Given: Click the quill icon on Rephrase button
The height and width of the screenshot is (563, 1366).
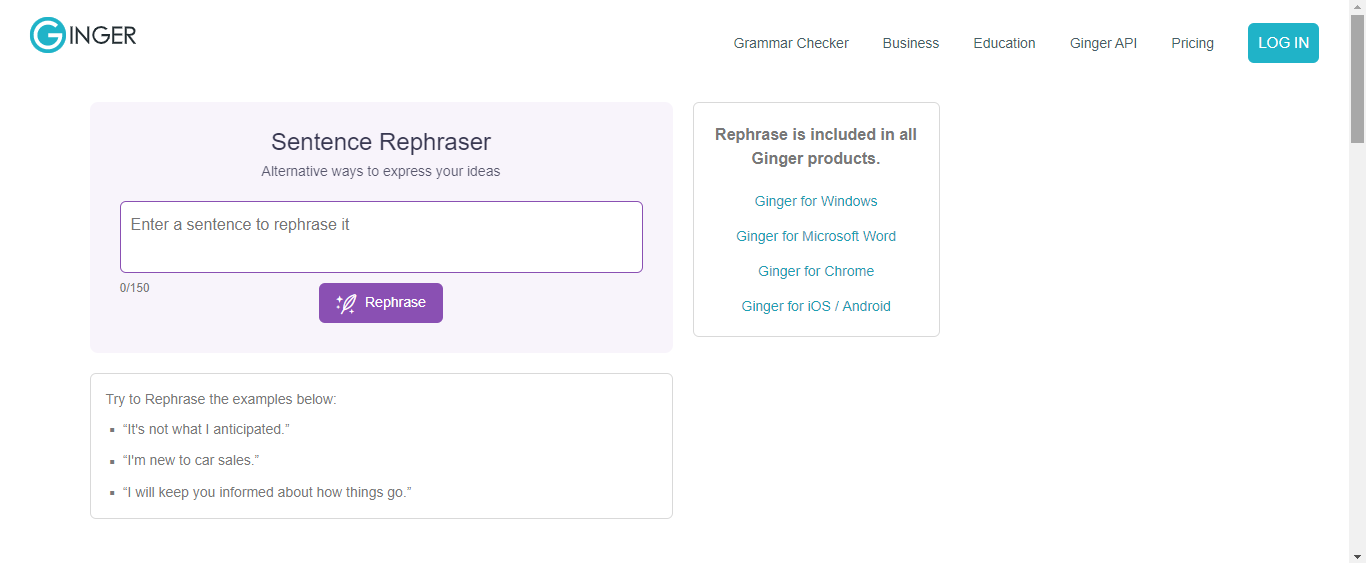Looking at the screenshot, I should tap(346, 303).
